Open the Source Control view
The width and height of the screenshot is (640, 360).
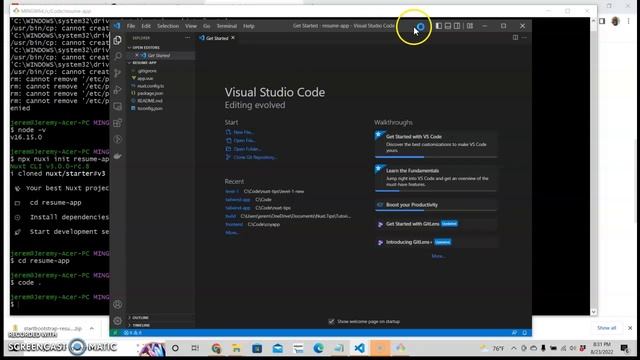[x=118, y=73]
